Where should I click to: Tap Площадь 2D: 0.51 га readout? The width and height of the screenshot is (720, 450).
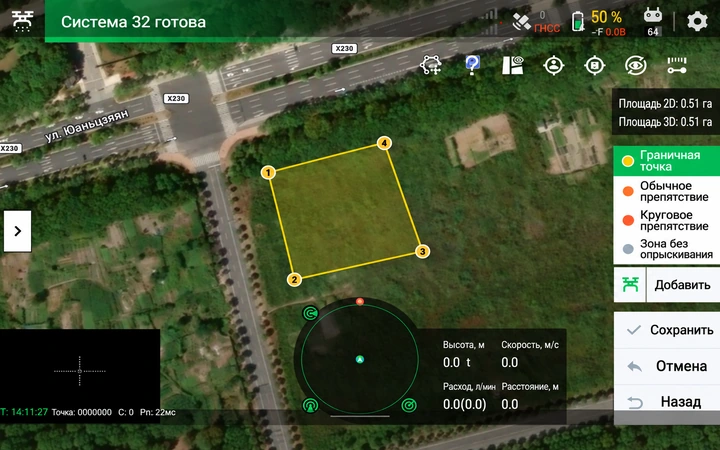click(665, 104)
